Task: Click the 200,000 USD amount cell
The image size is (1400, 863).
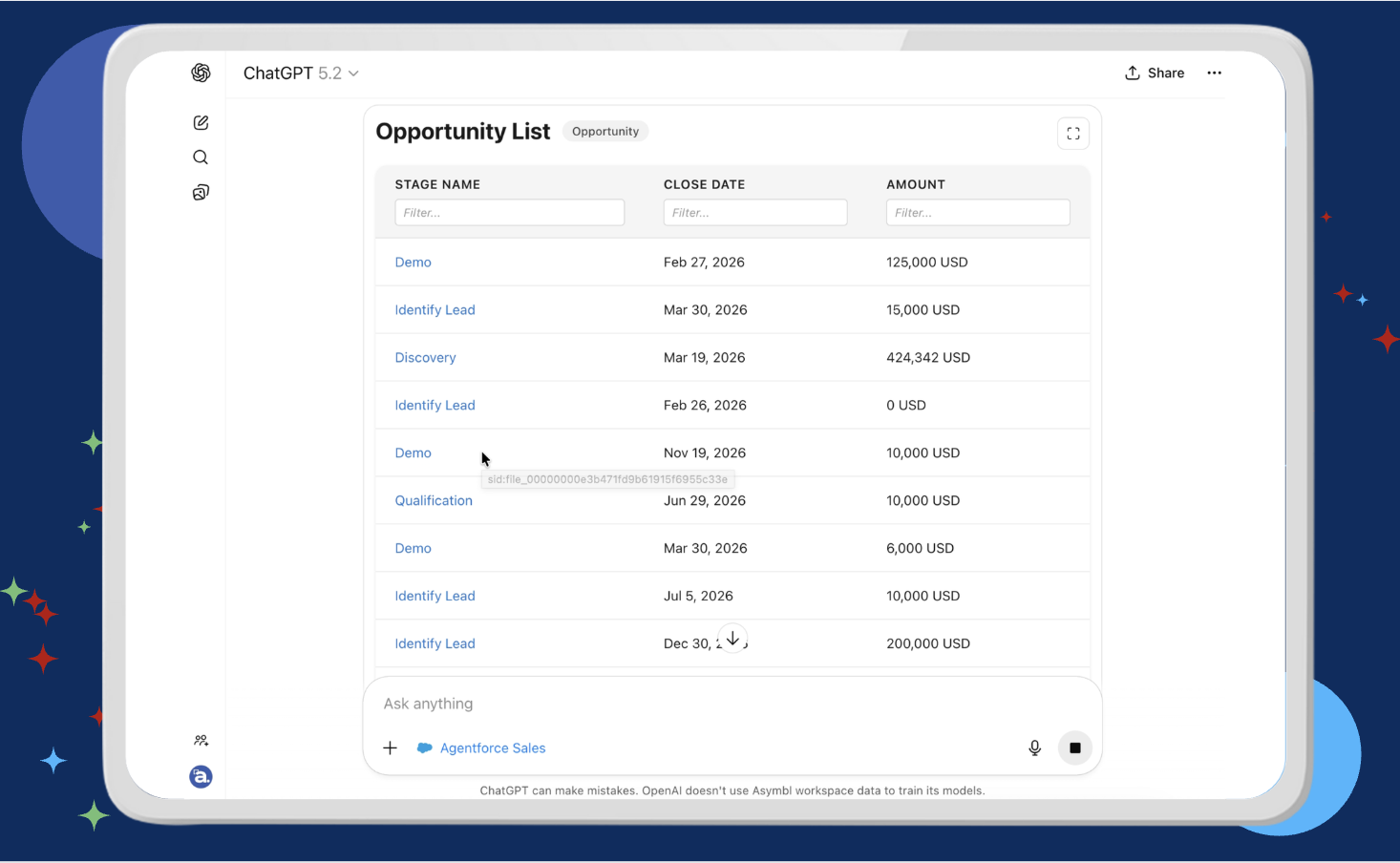Action: click(x=928, y=643)
